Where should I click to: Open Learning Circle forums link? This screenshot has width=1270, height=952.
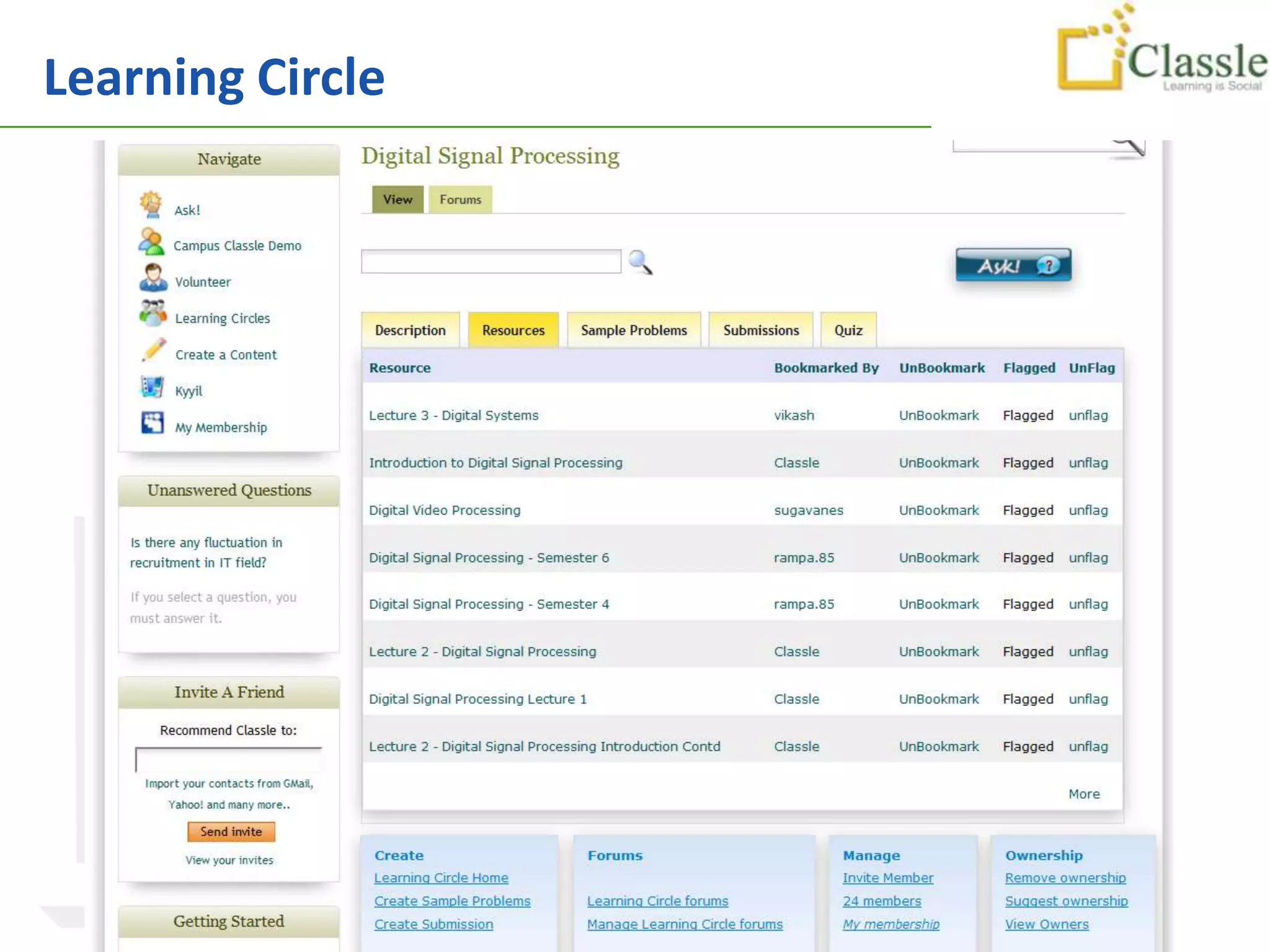pyautogui.click(x=658, y=901)
